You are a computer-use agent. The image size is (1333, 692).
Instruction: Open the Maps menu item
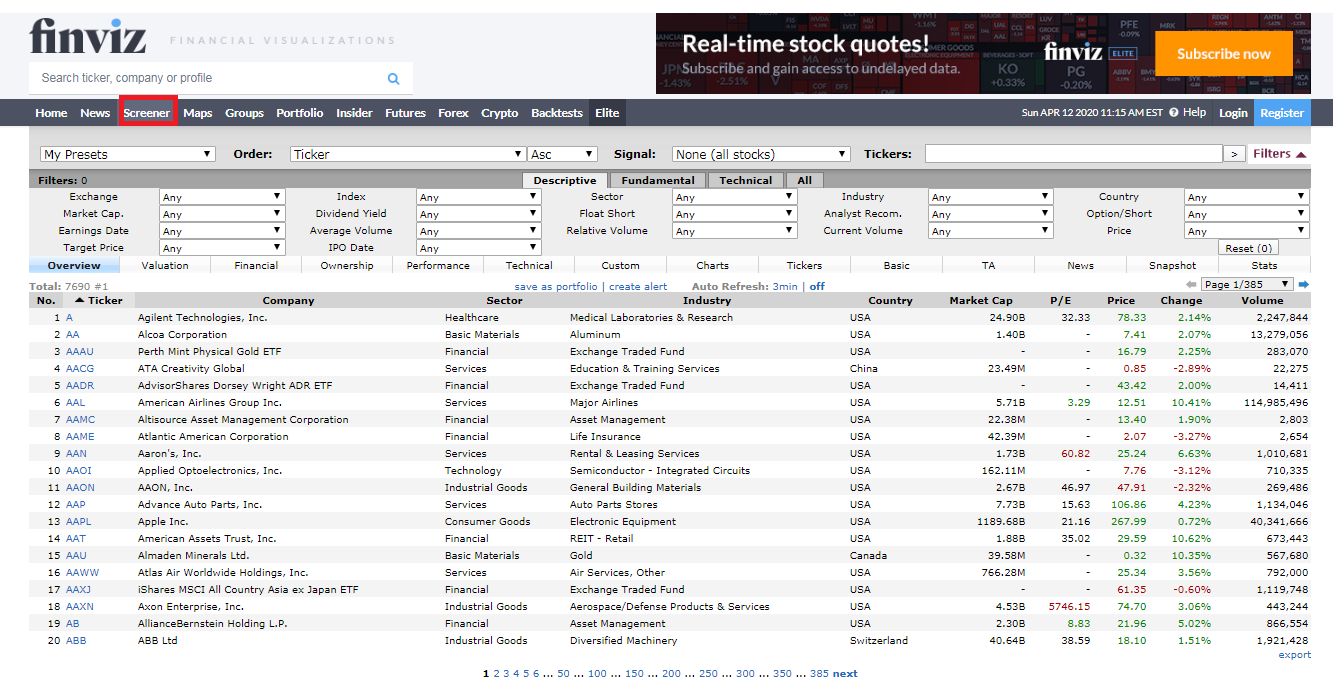tap(198, 113)
